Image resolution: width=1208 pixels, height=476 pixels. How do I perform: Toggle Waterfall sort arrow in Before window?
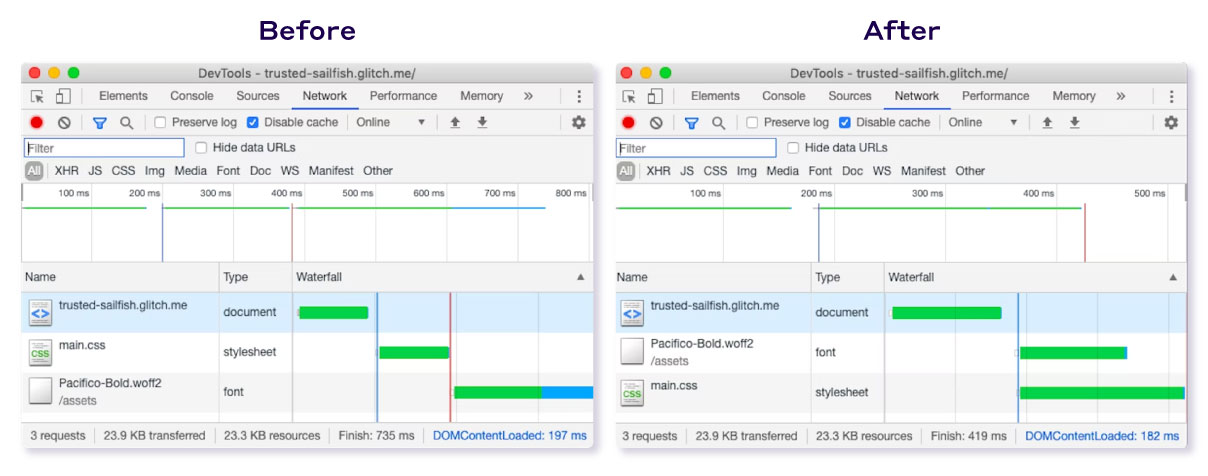click(x=581, y=277)
